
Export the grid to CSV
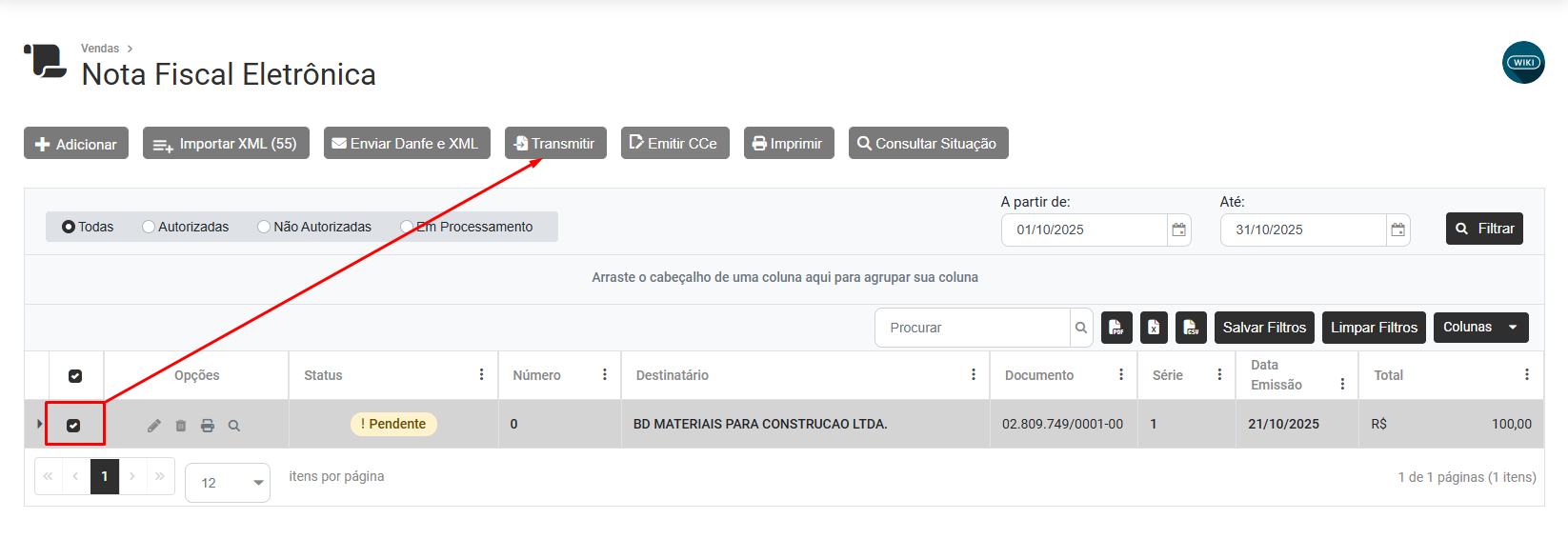pyautogui.click(x=1191, y=328)
